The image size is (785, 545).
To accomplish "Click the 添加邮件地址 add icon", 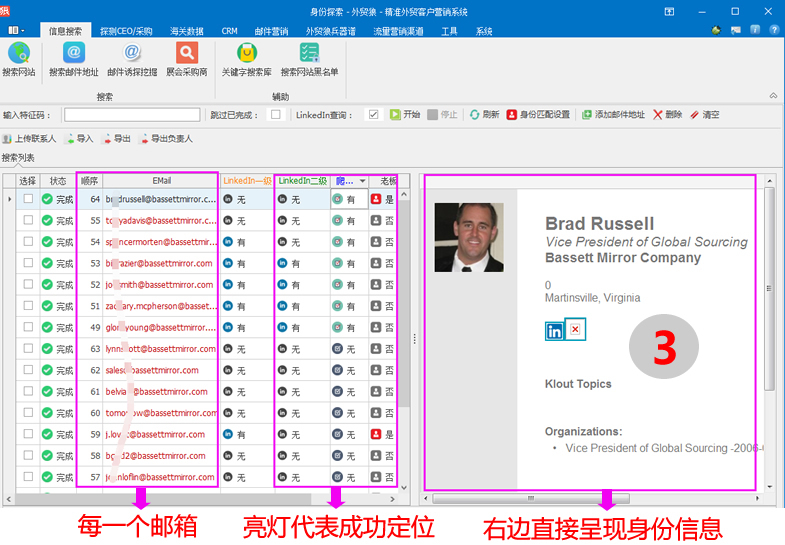I will click(586, 115).
